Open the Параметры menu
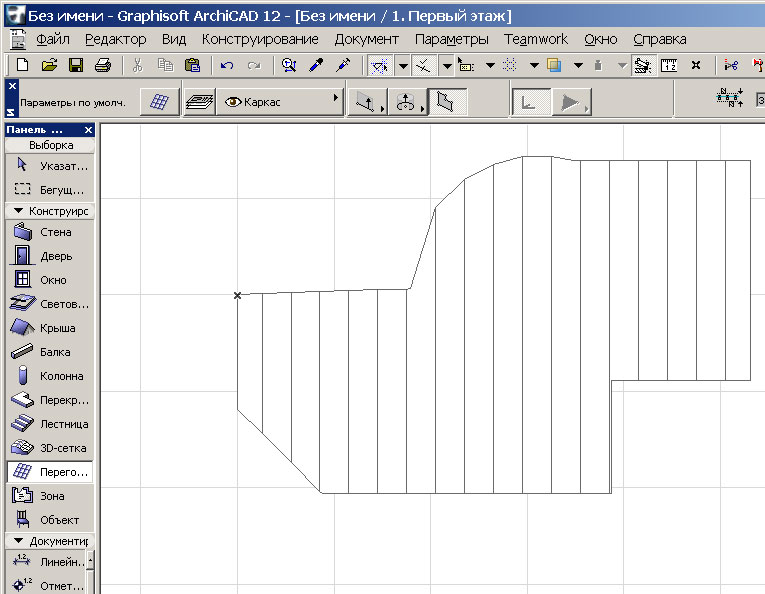765x594 pixels. [x=451, y=39]
